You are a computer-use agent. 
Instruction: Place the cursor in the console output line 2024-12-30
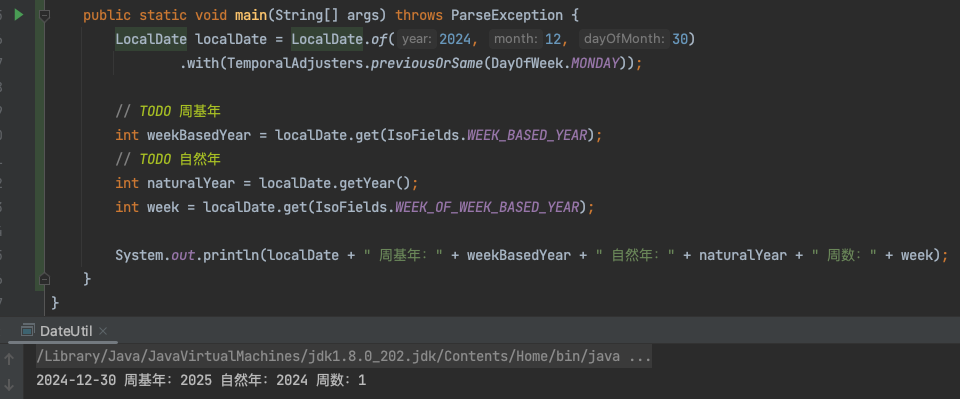[x=201, y=381]
